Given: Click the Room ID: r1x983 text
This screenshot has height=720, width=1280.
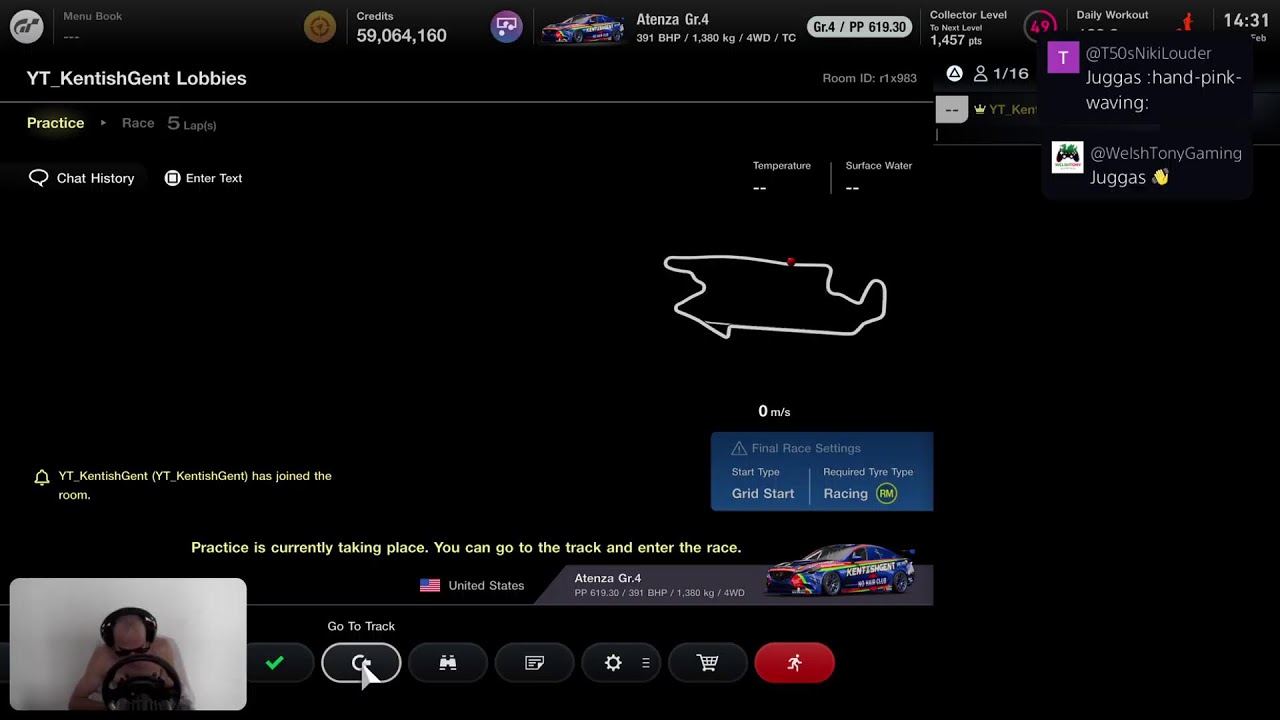Looking at the screenshot, I should click(x=869, y=78).
